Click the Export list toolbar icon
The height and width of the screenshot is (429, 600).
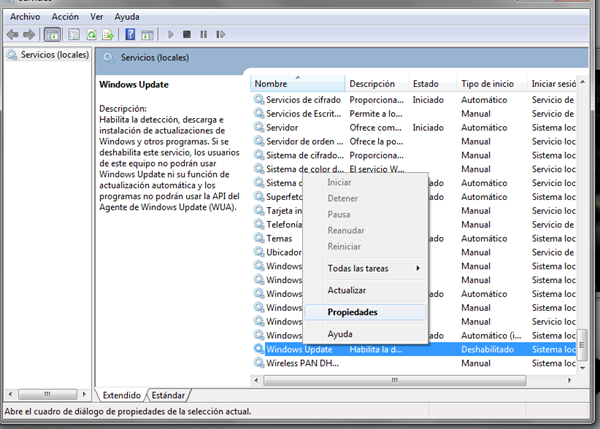click(108, 34)
